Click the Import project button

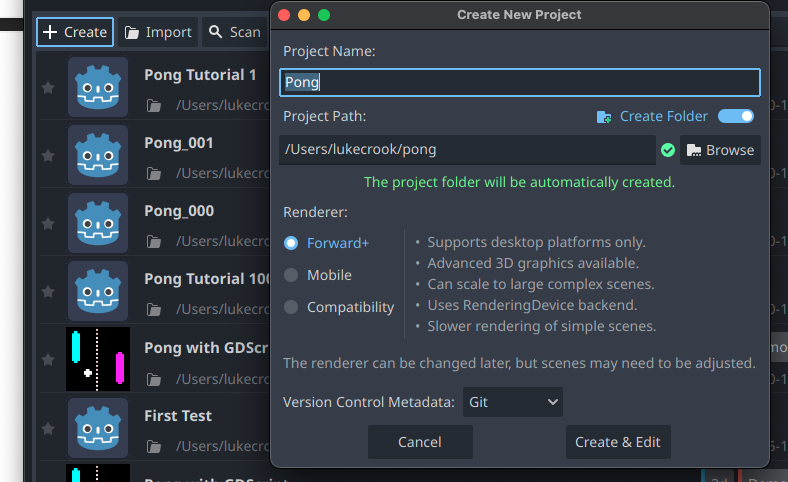158,32
